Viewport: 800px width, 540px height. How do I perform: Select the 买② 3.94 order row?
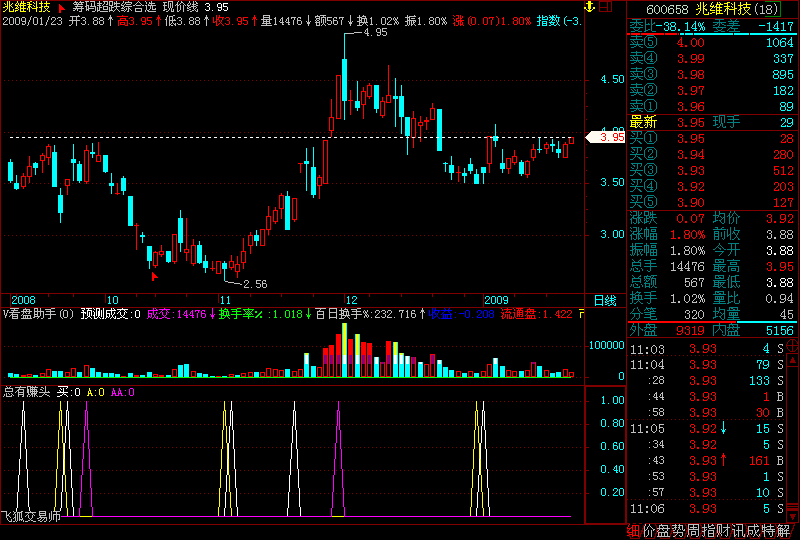point(712,154)
